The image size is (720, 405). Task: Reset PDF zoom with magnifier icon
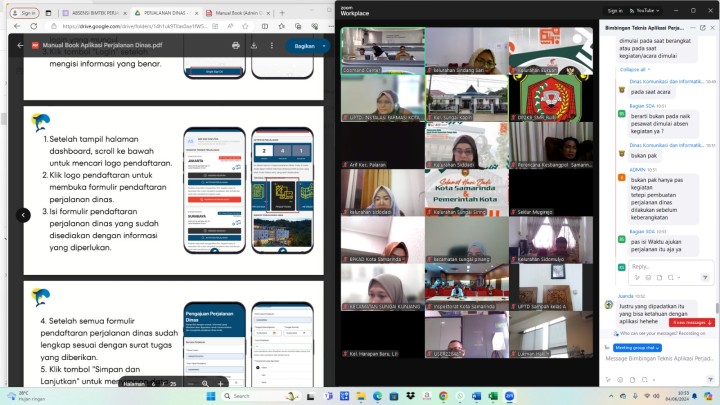pyautogui.click(x=205, y=383)
